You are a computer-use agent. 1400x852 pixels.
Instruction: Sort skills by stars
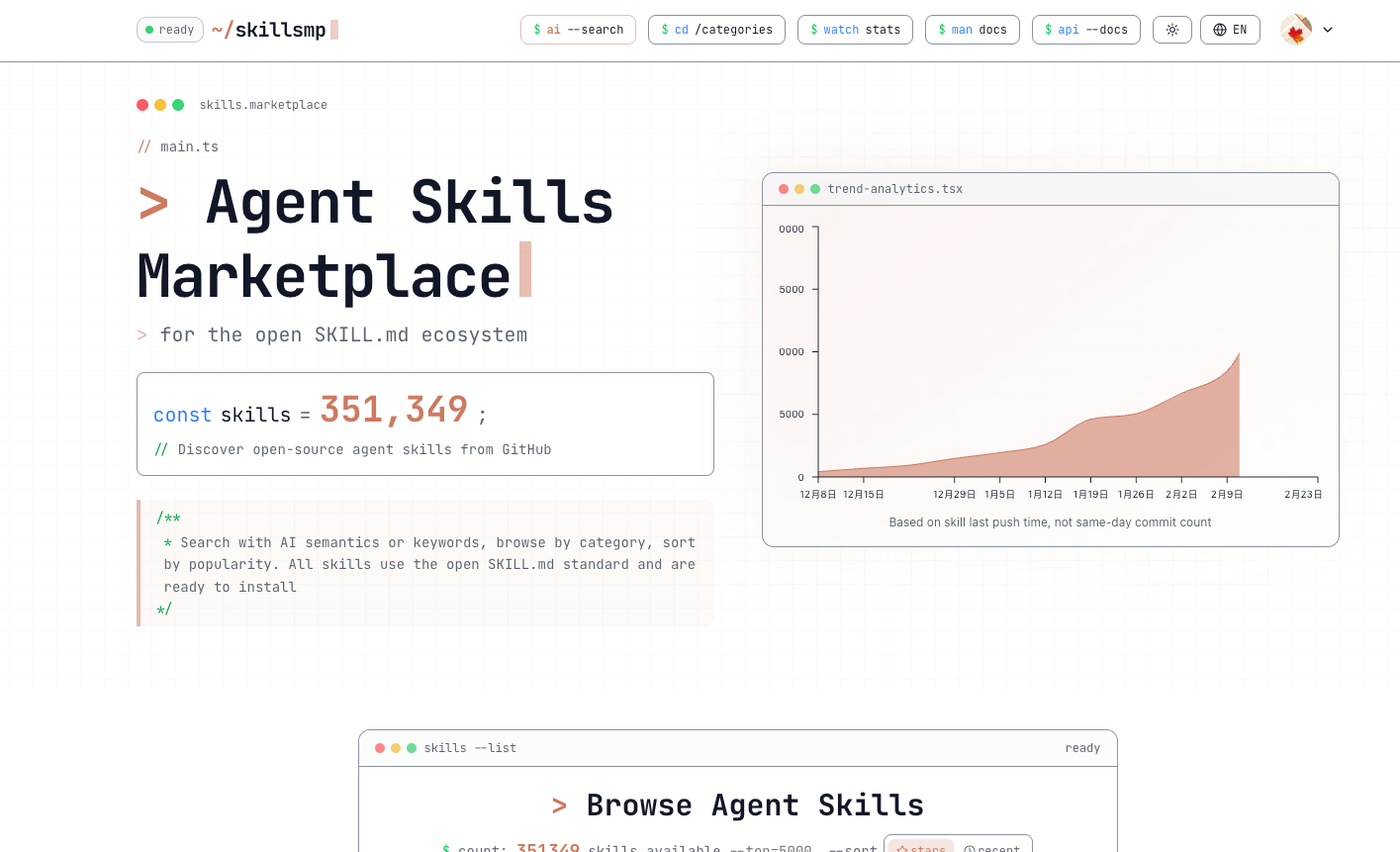point(921,847)
